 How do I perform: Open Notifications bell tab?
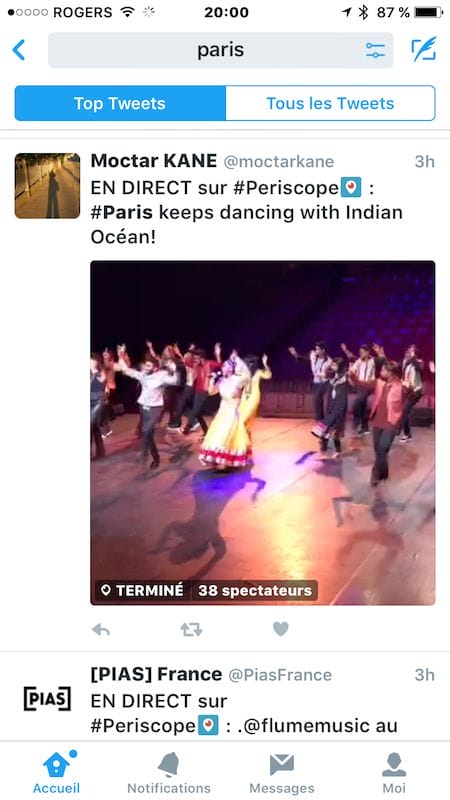[169, 772]
